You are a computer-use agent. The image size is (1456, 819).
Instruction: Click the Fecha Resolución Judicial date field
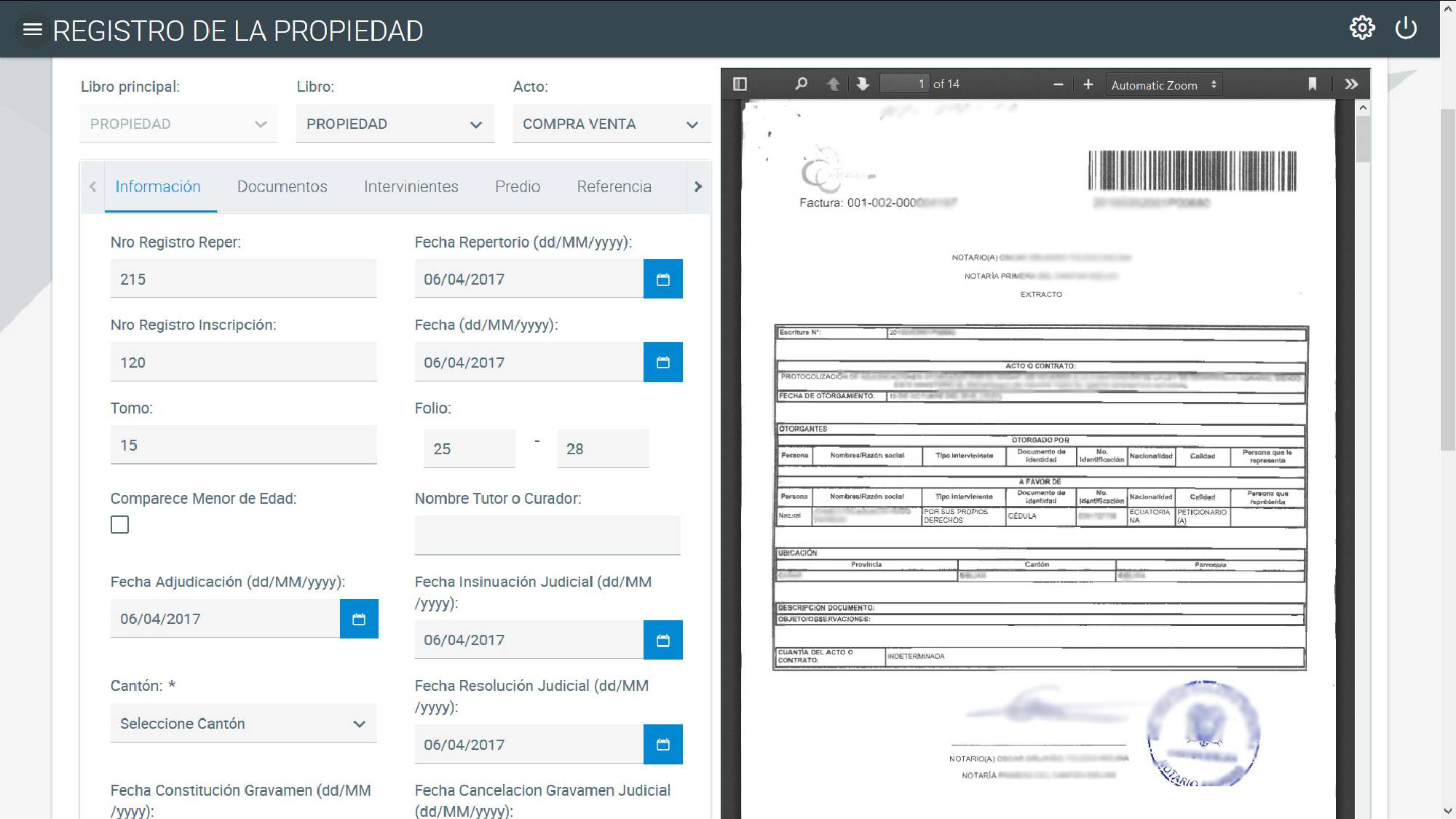[529, 744]
